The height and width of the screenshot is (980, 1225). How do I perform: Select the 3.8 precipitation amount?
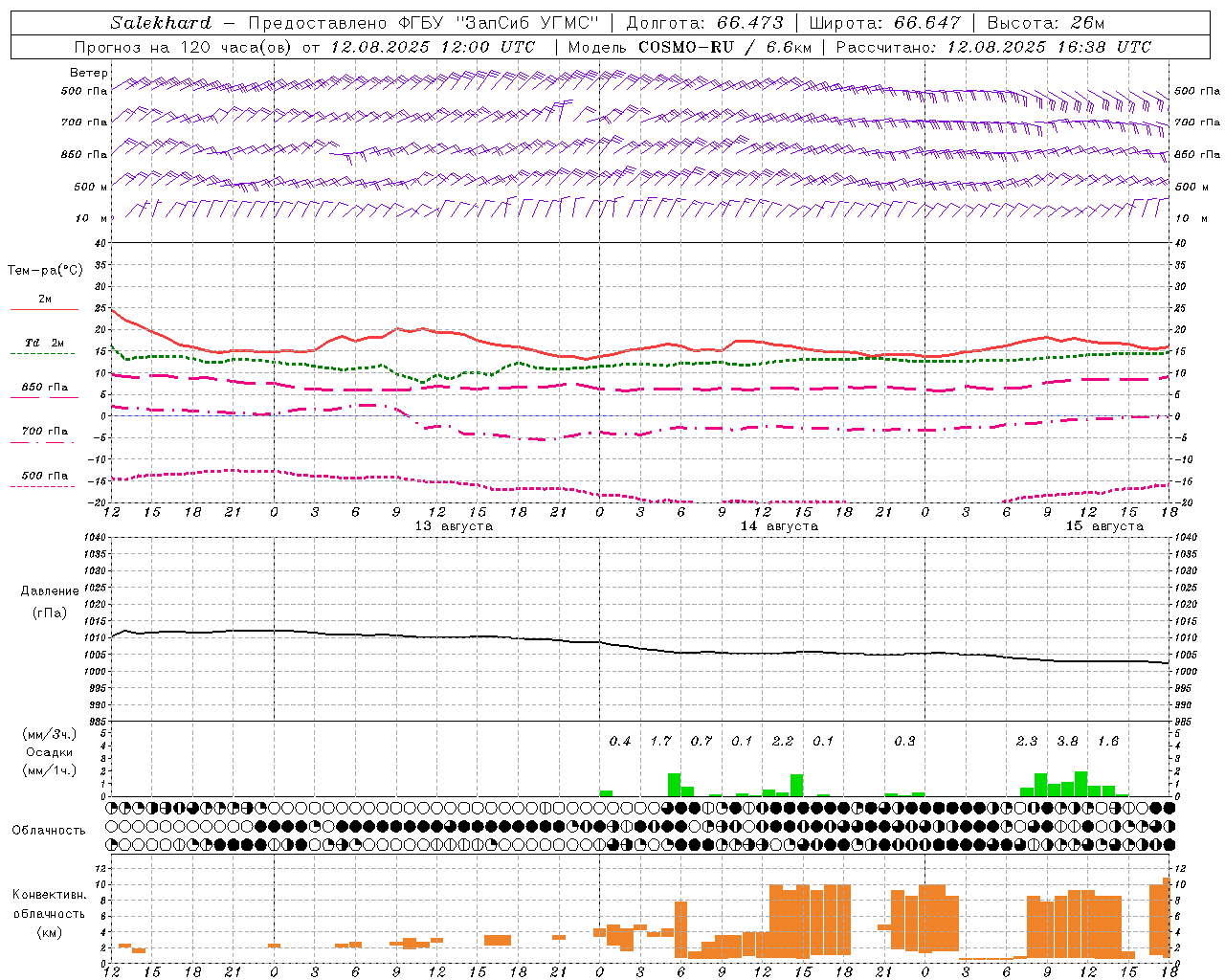point(1067,741)
